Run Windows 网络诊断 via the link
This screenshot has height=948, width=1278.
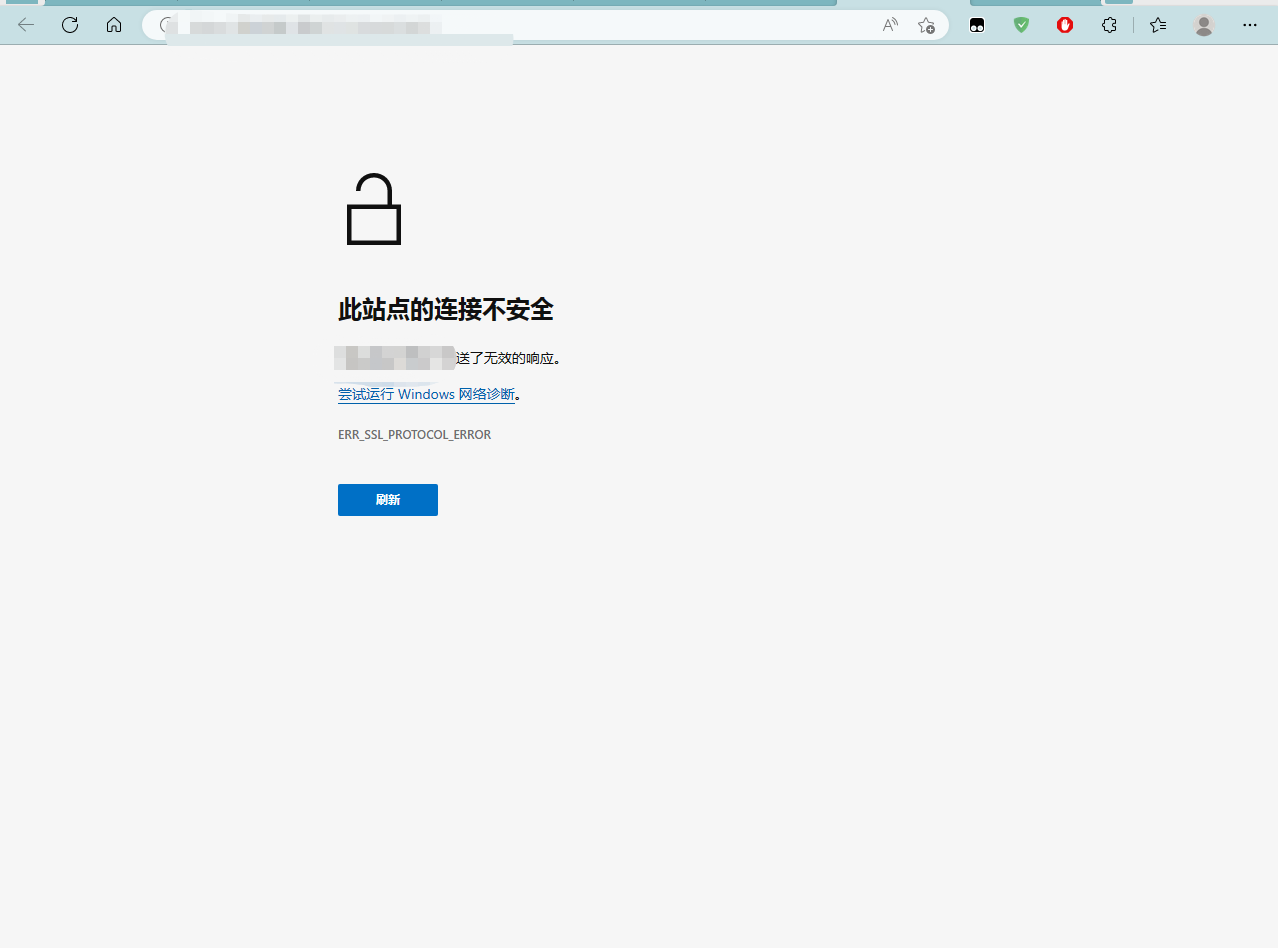(x=425, y=394)
